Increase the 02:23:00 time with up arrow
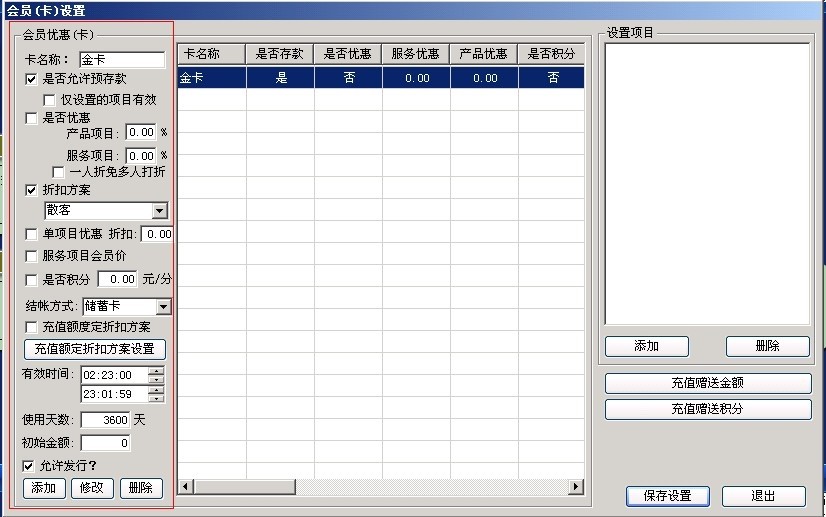 [156, 372]
